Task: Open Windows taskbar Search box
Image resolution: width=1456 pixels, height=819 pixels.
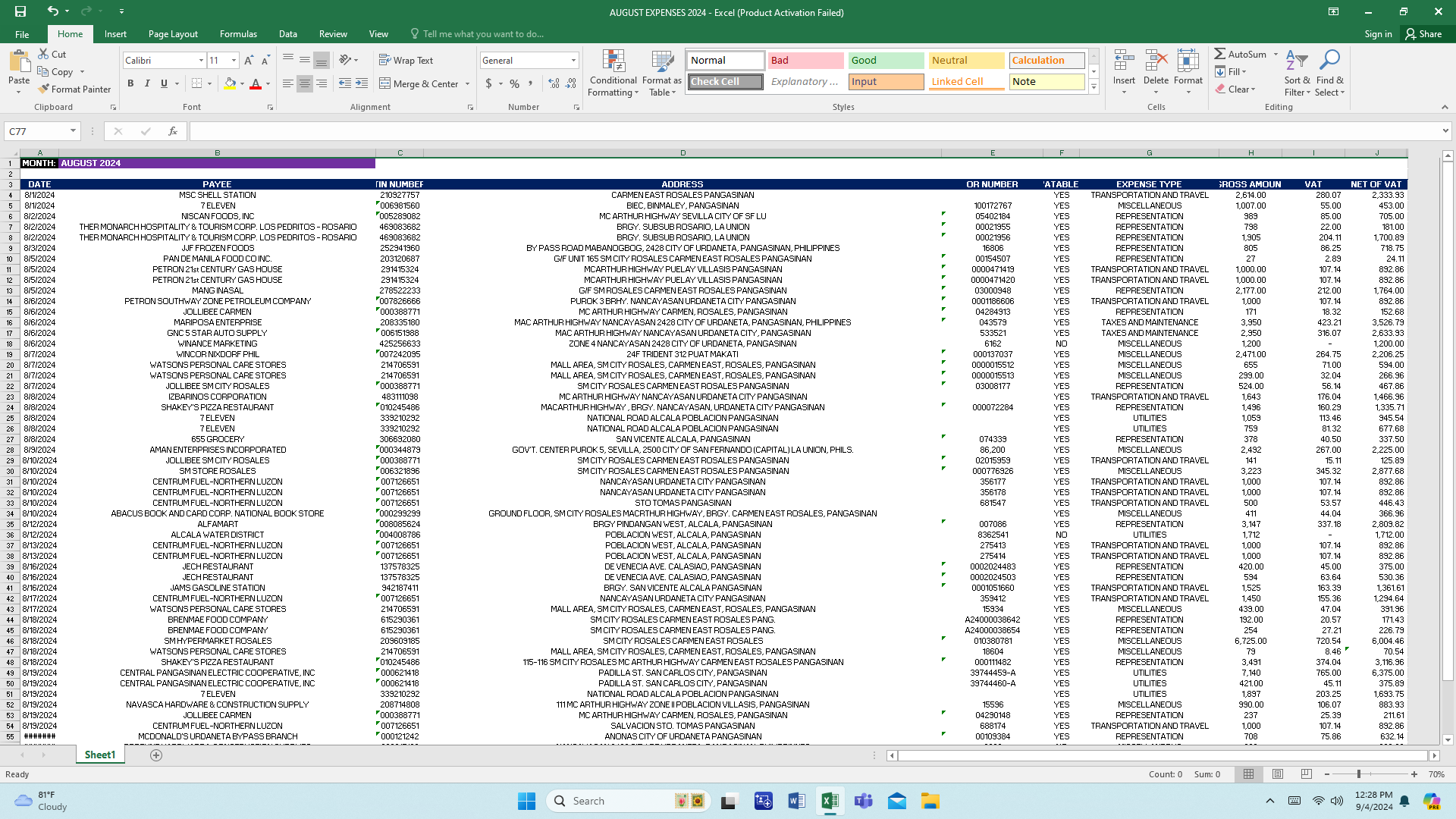Action: click(x=627, y=801)
